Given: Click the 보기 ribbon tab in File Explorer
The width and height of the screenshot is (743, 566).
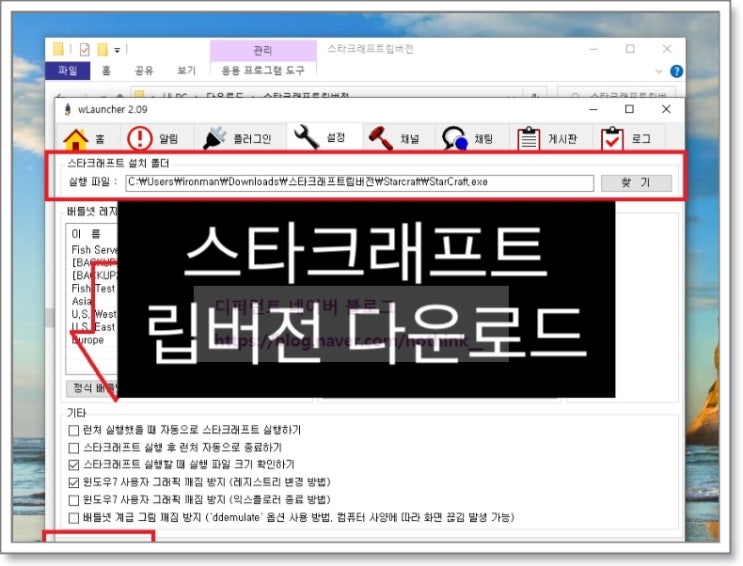Looking at the screenshot, I should (x=186, y=71).
